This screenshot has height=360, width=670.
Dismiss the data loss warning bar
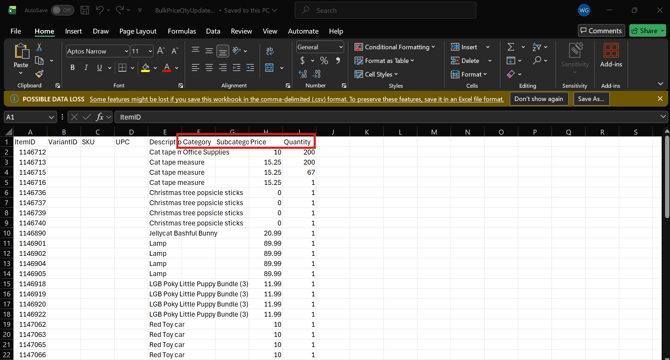pos(660,99)
